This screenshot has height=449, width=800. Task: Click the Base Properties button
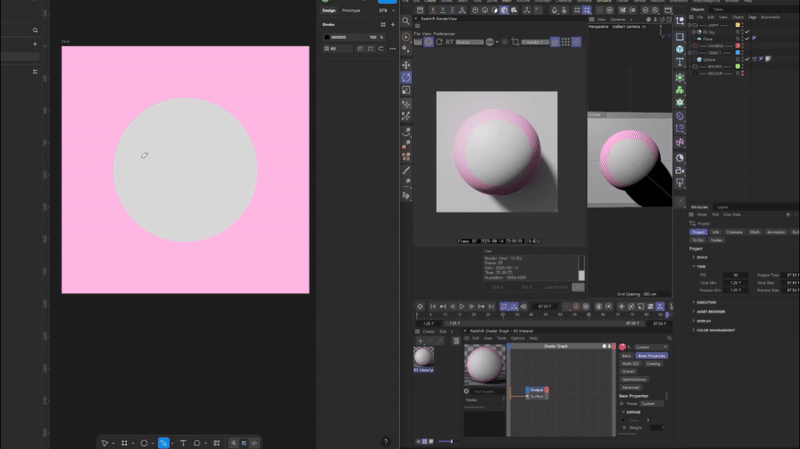point(652,356)
